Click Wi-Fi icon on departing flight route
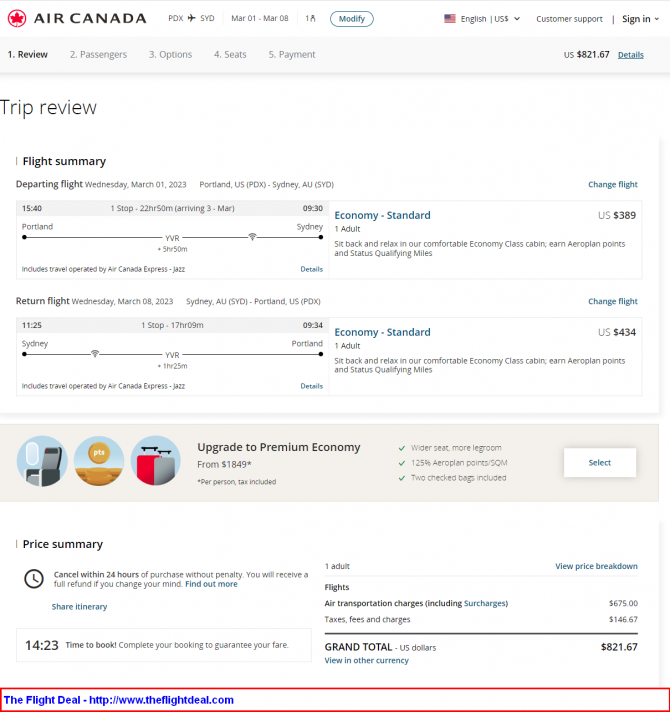This screenshot has height=712, width=670. coord(252,237)
